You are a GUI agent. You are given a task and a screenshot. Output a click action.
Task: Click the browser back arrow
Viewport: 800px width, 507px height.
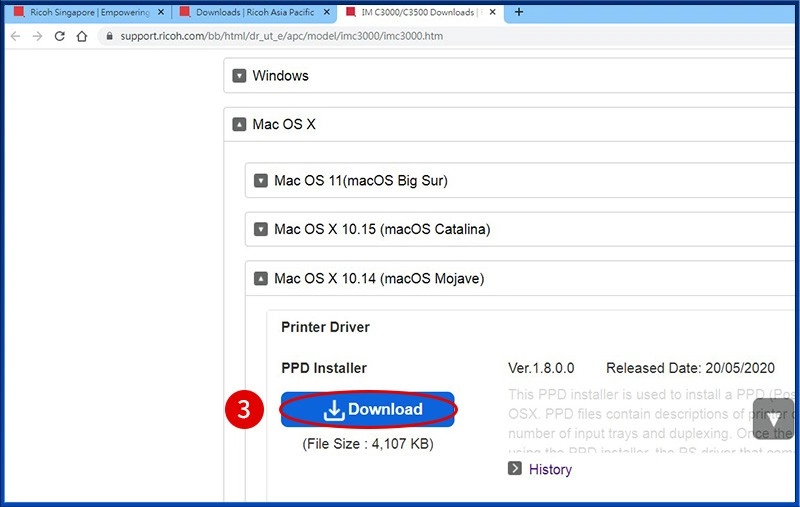[15, 36]
